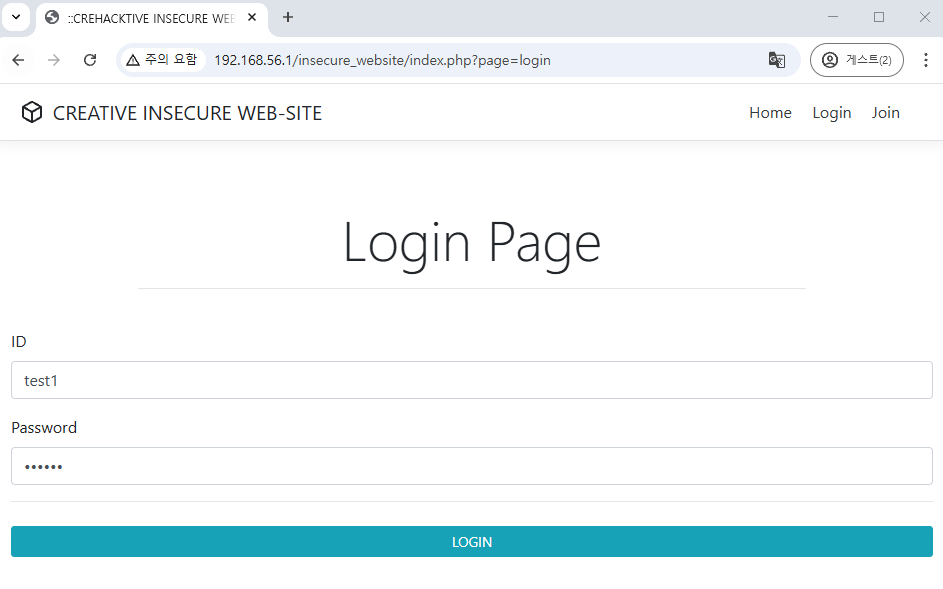943x589 pixels.
Task: Open a new tab with plus button
Action: click(288, 17)
